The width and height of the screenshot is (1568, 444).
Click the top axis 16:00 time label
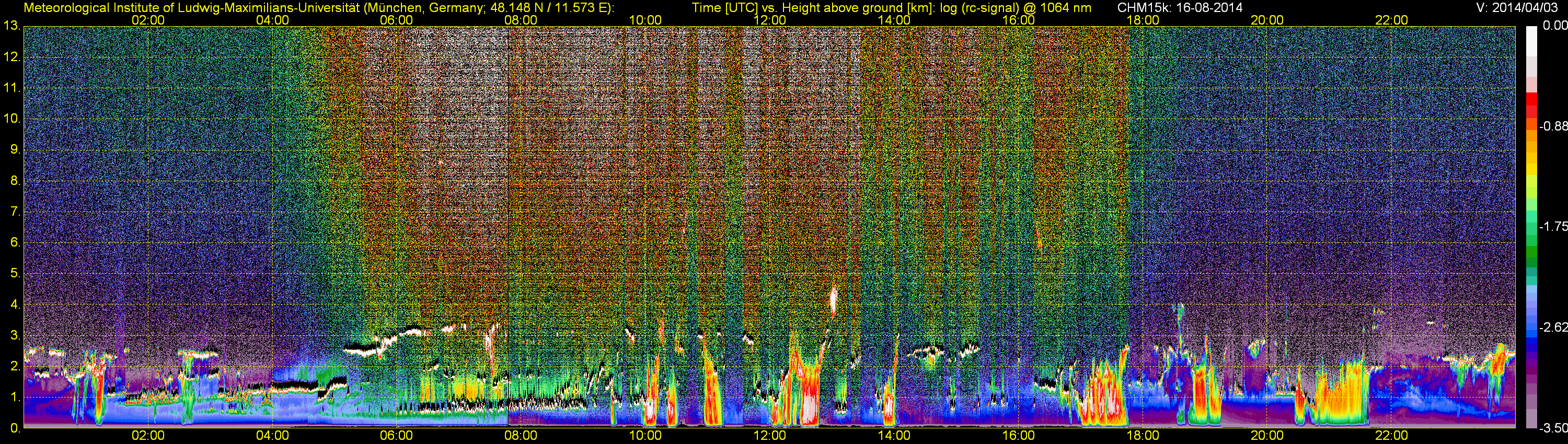pyautogui.click(x=1018, y=20)
